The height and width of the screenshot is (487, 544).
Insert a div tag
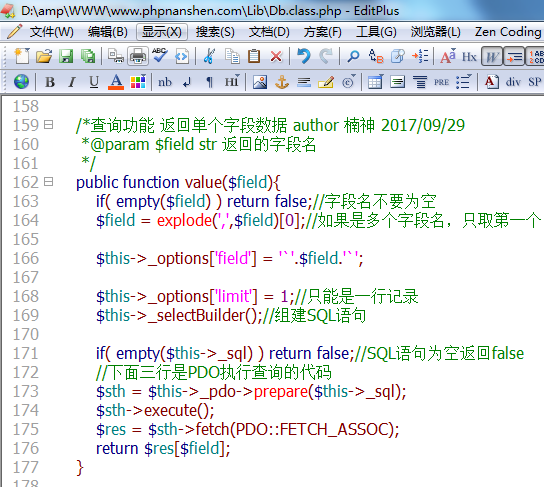point(513,82)
